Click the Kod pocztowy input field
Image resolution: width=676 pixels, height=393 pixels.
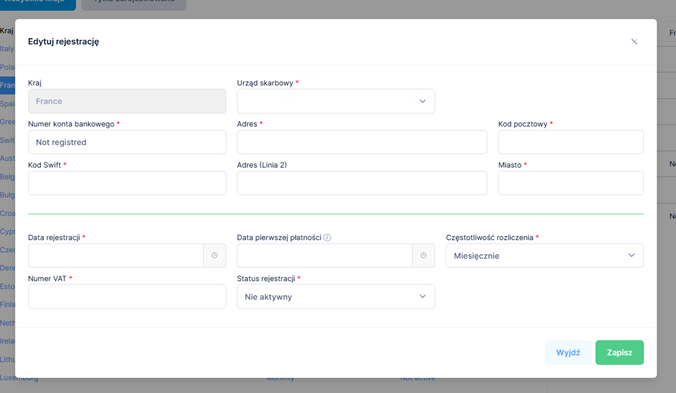(571, 142)
